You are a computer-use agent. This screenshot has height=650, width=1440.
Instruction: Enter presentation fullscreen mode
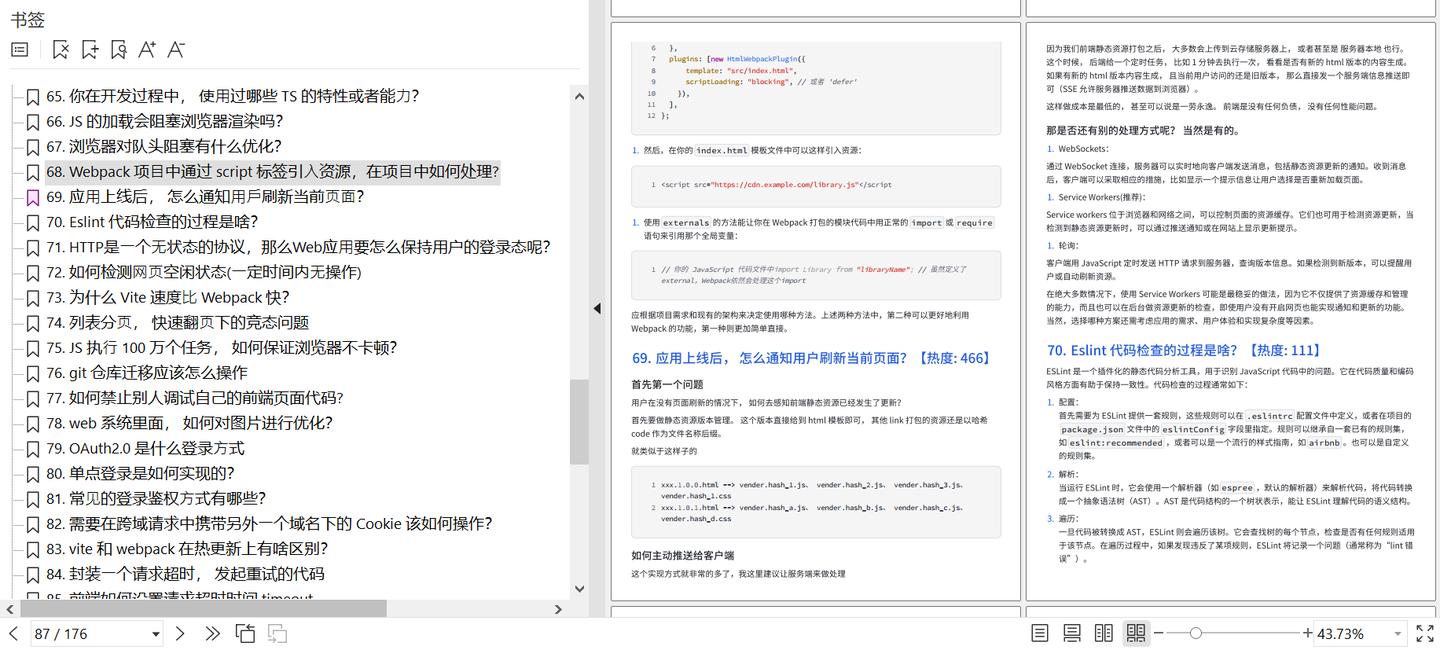1424,633
